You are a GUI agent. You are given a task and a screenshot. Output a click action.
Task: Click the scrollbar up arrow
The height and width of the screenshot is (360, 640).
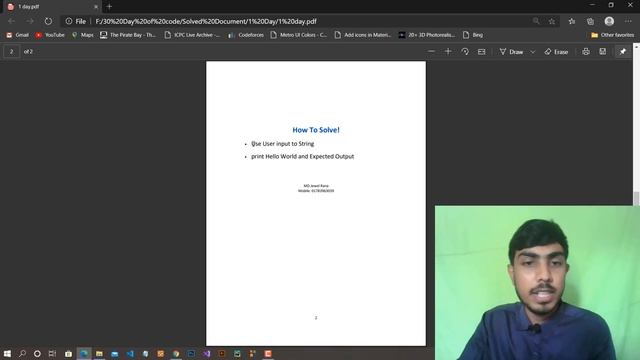[x=636, y=46]
